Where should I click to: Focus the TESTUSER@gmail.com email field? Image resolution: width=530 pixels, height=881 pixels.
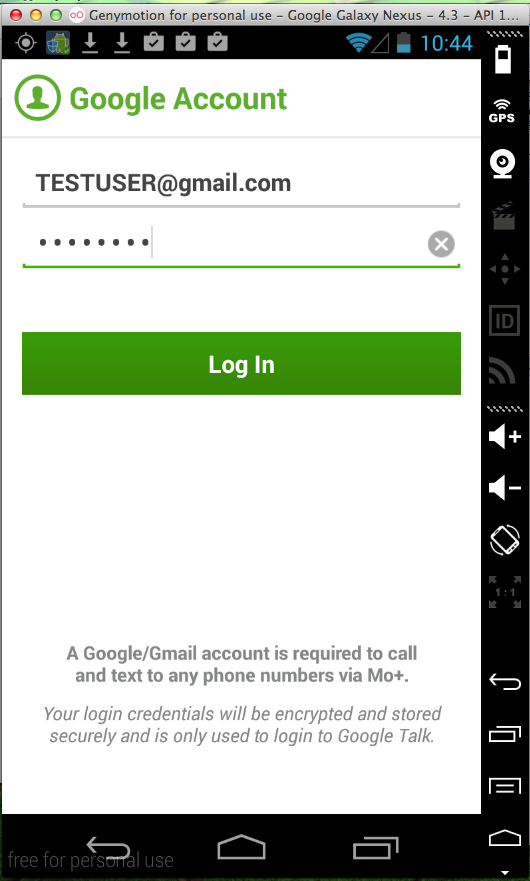click(241, 185)
